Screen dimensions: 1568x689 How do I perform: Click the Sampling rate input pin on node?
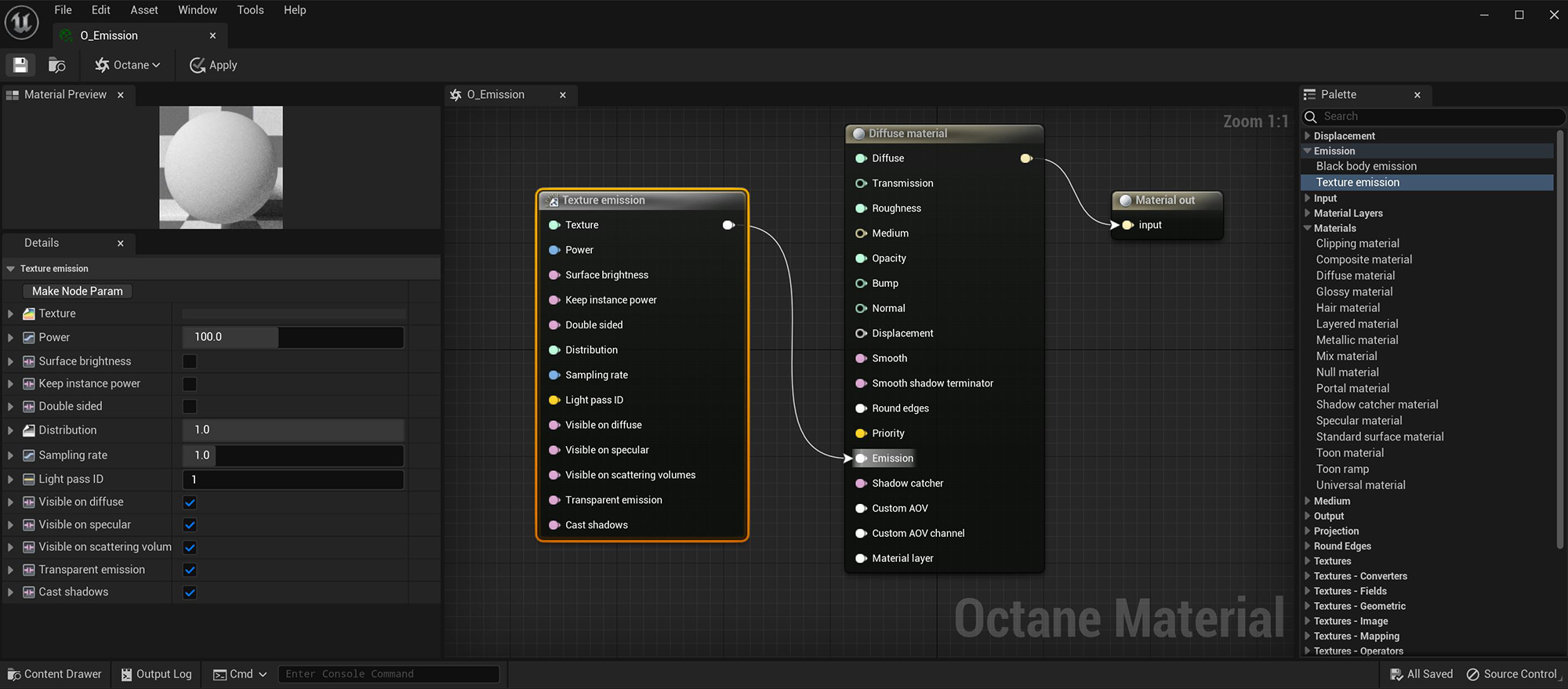point(554,375)
